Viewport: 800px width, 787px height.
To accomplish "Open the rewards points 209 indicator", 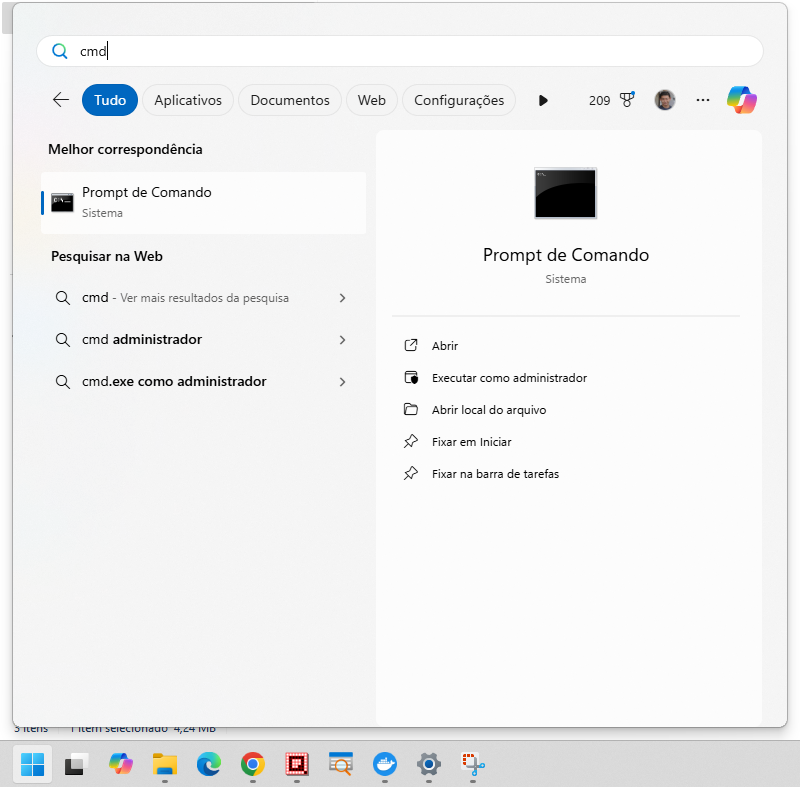I will [x=611, y=100].
